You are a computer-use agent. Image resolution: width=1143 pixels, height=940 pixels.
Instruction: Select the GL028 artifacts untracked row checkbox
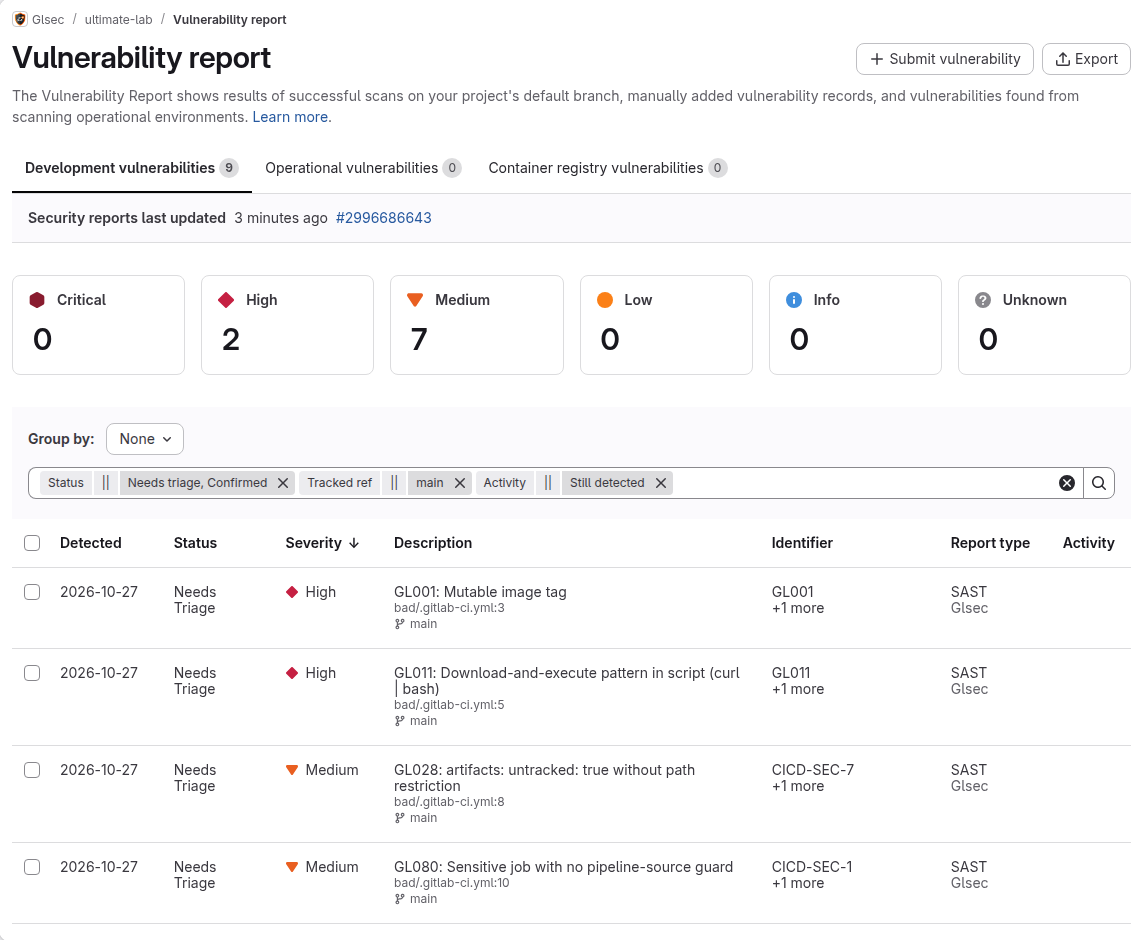click(32, 769)
